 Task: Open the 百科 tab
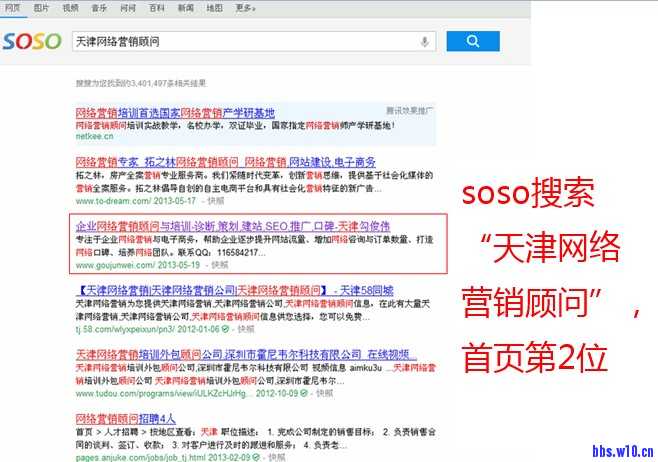tap(157, 7)
